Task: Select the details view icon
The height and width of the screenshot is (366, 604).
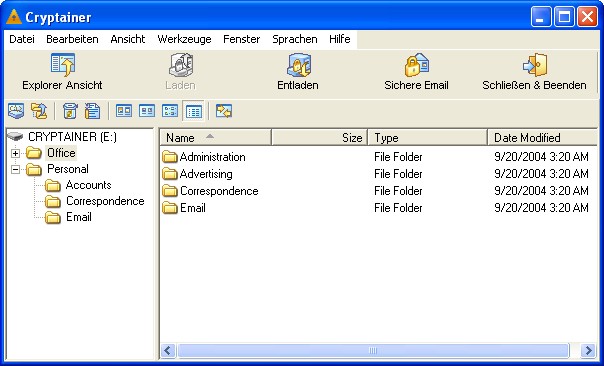Action: 193,112
